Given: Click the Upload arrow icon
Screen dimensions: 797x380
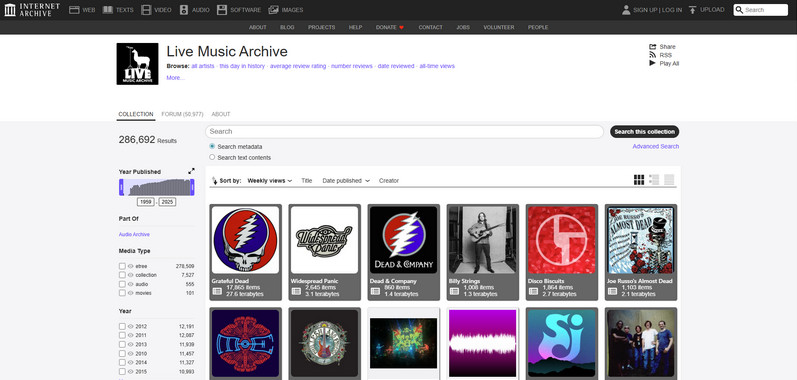Looking at the screenshot, I should point(692,10).
